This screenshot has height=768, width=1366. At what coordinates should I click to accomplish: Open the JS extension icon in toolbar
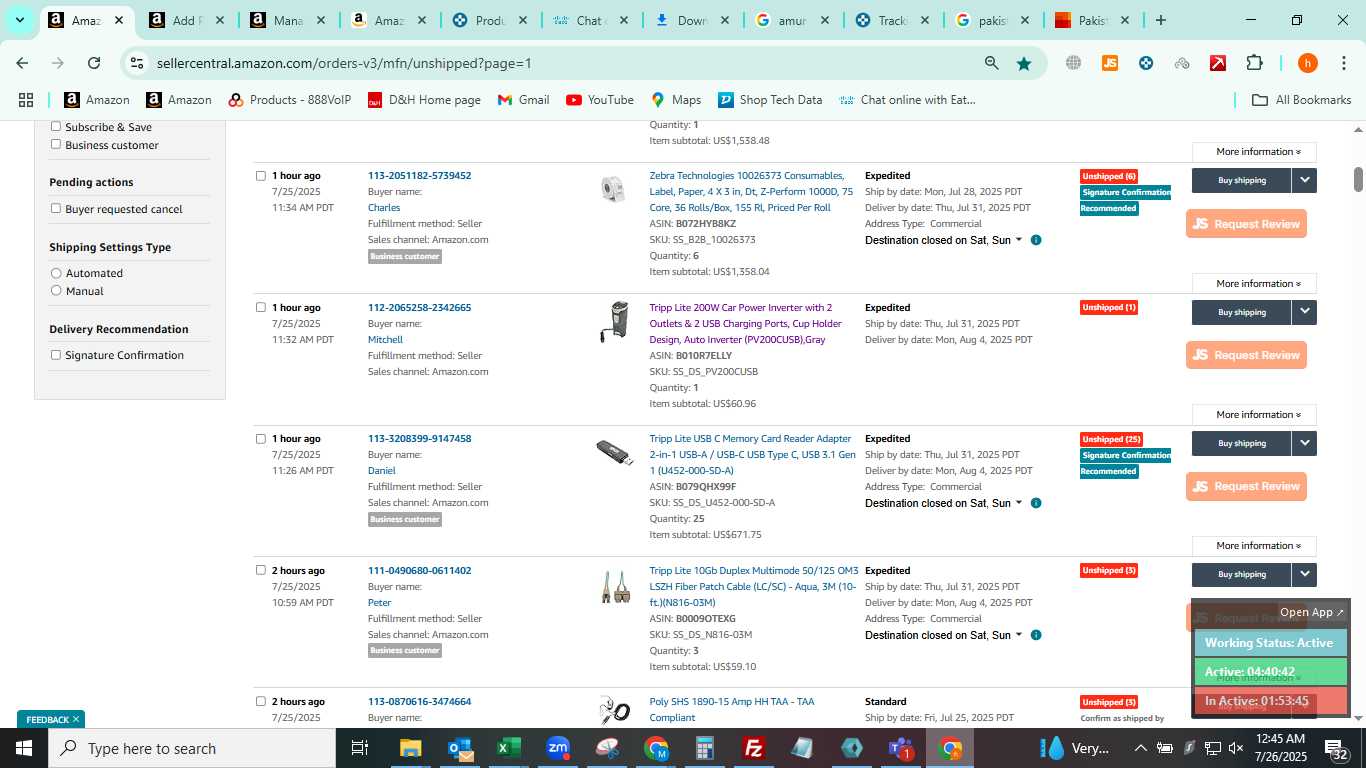click(1109, 63)
